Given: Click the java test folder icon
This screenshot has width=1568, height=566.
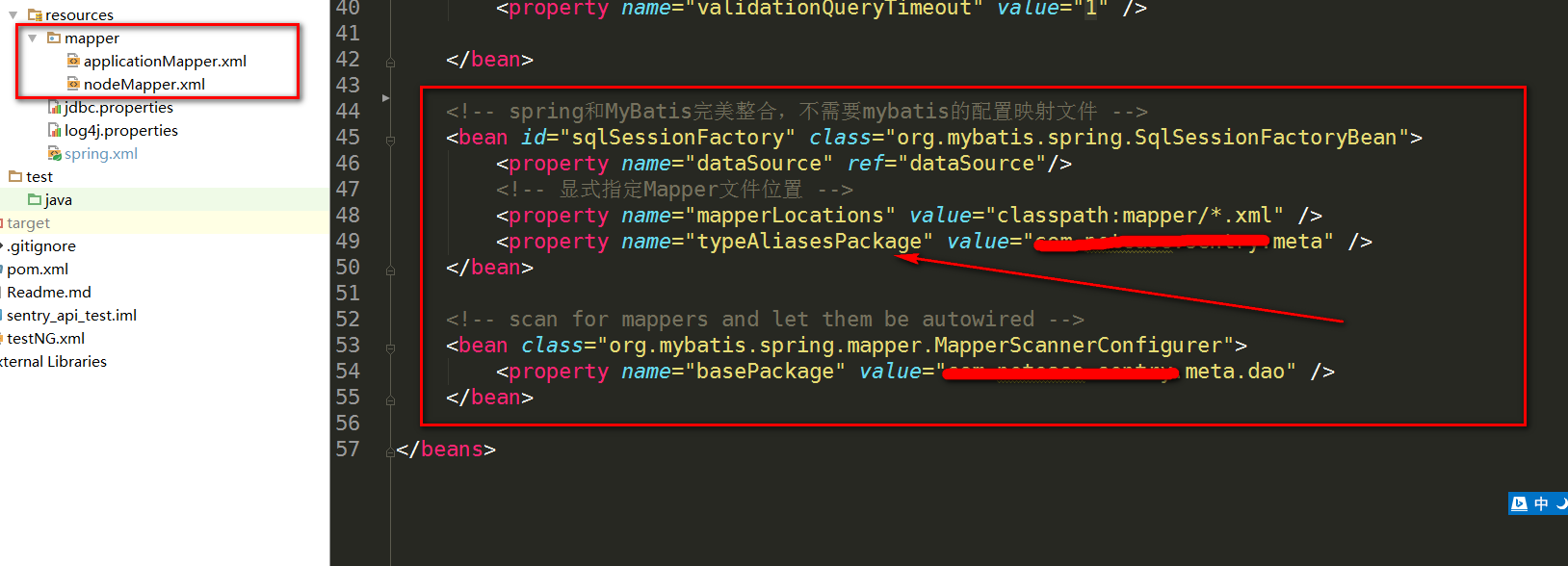Looking at the screenshot, I should [x=35, y=199].
